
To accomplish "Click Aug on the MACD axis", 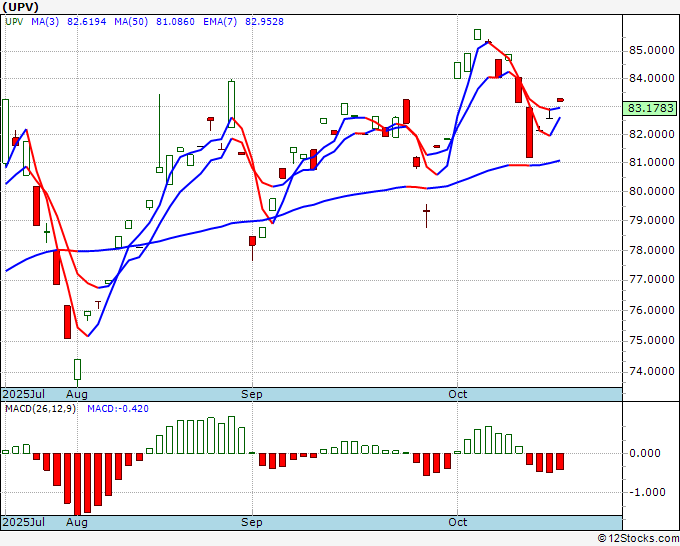I will tap(77, 522).
